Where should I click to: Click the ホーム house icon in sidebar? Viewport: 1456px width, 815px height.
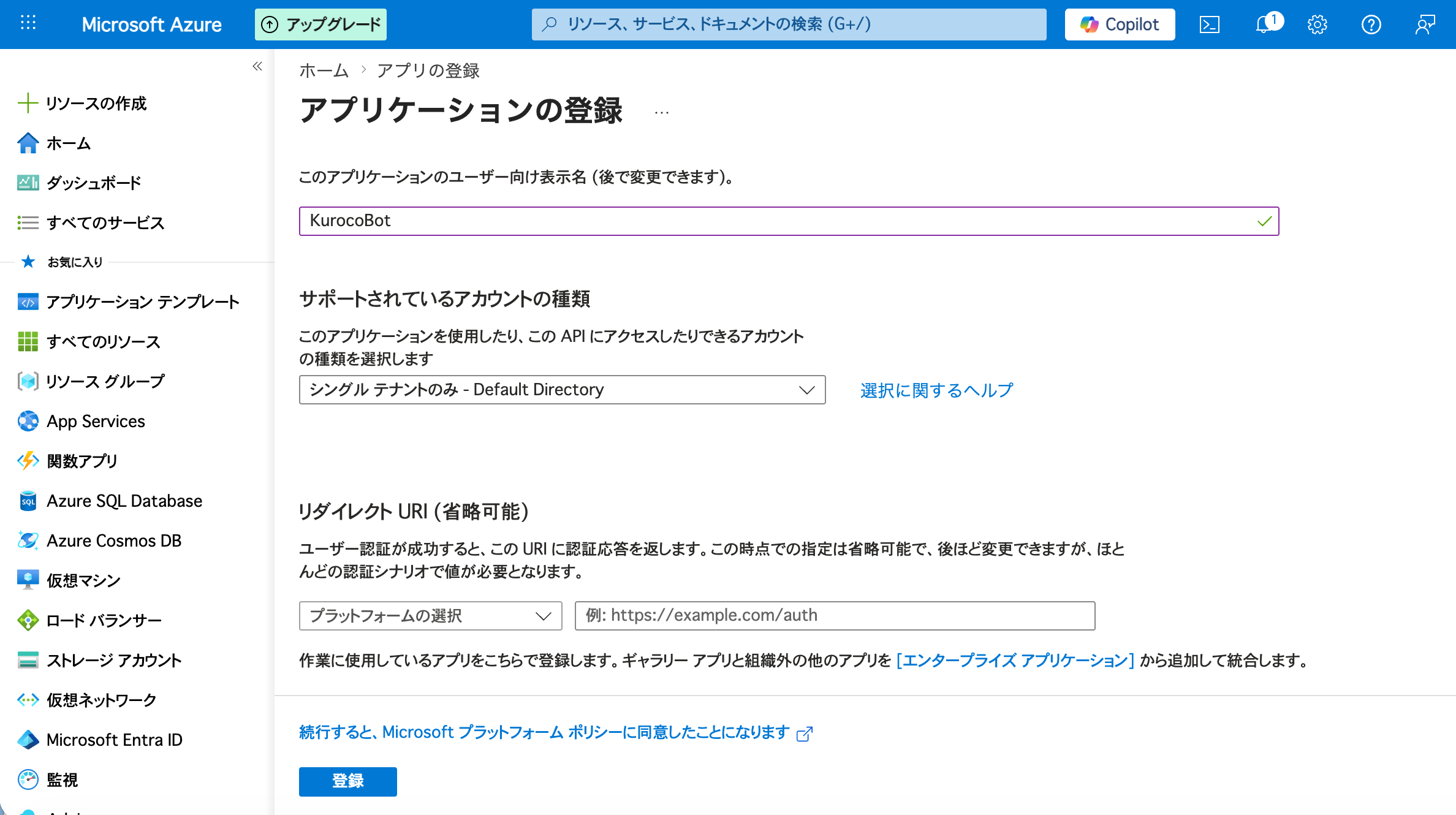tap(28, 143)
